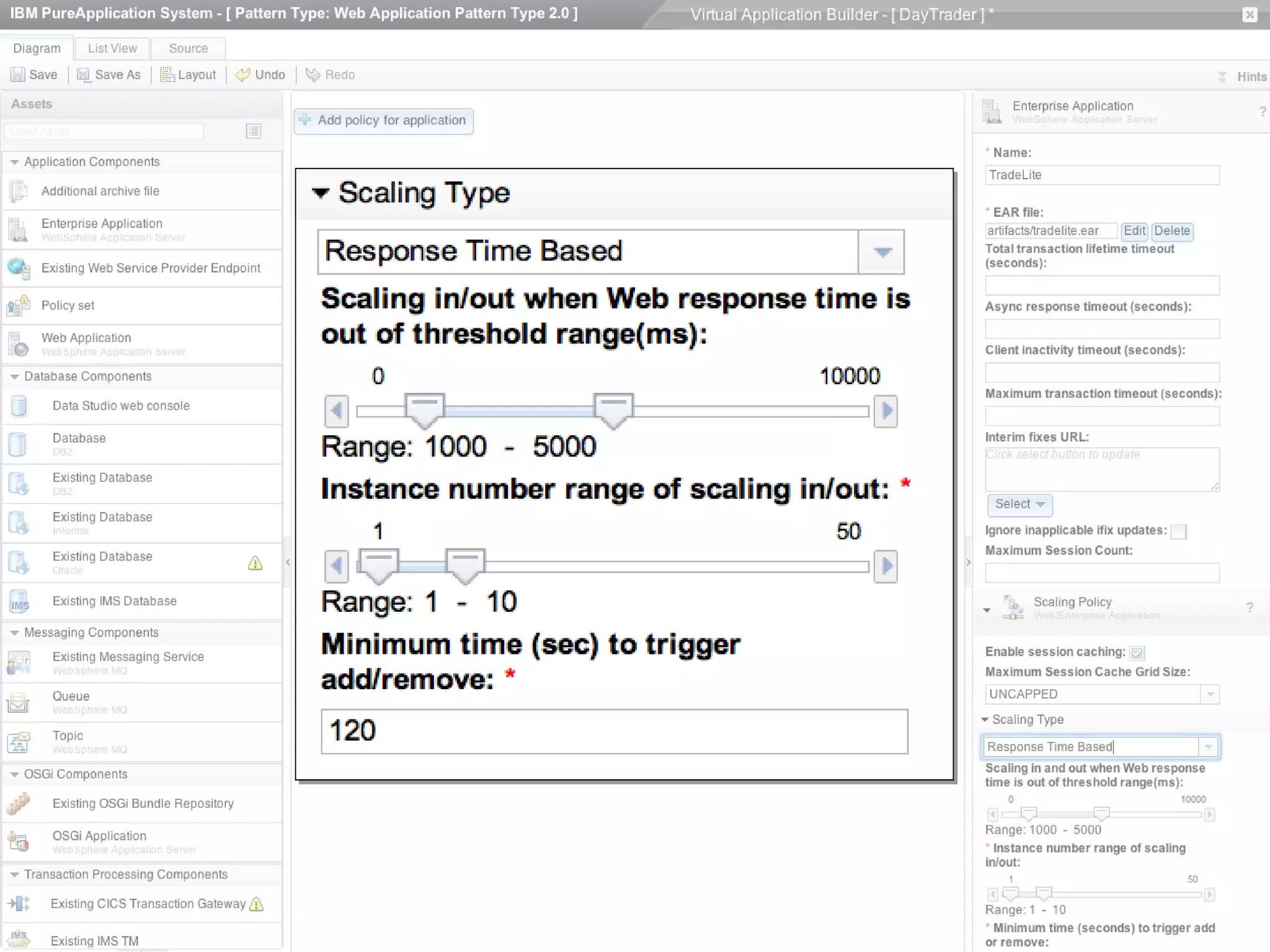Uncheck Enable session caching checkbox
1270x952 pixels.
click(1137, 652)
